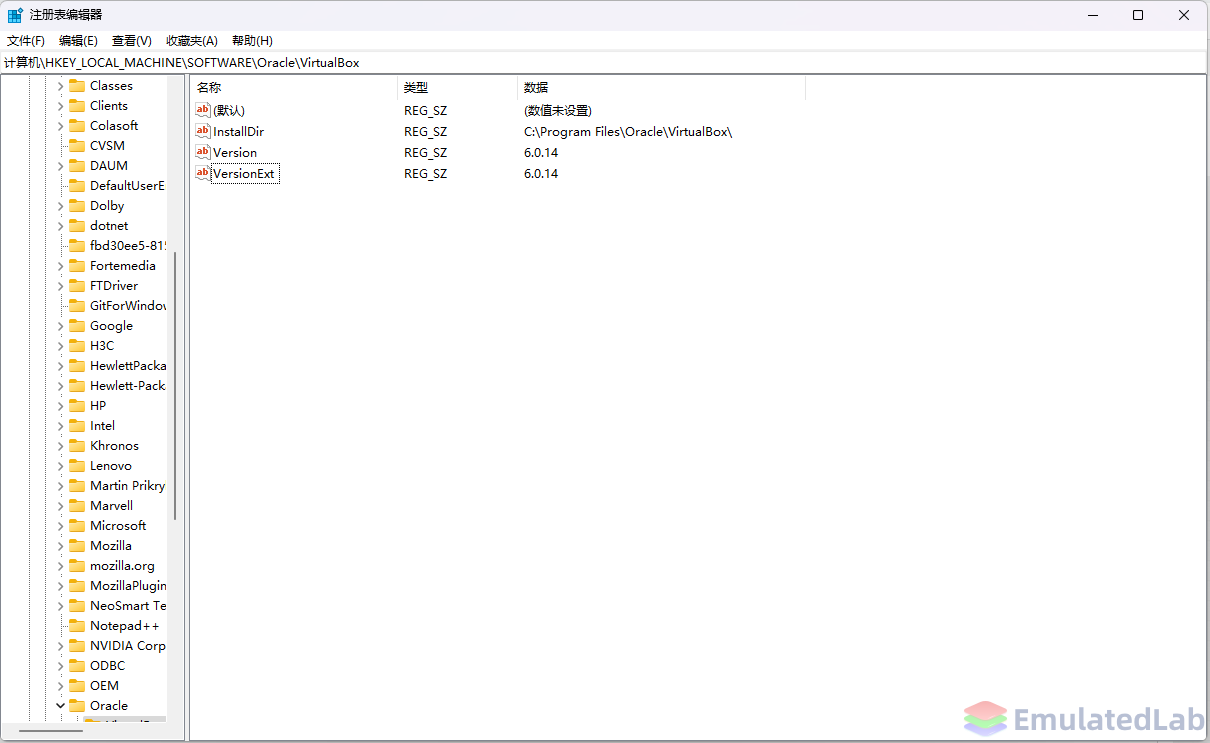Expand the DAUM key
Screen dimensions: 1210x743
pyautogui.click(x=60, y=166)
